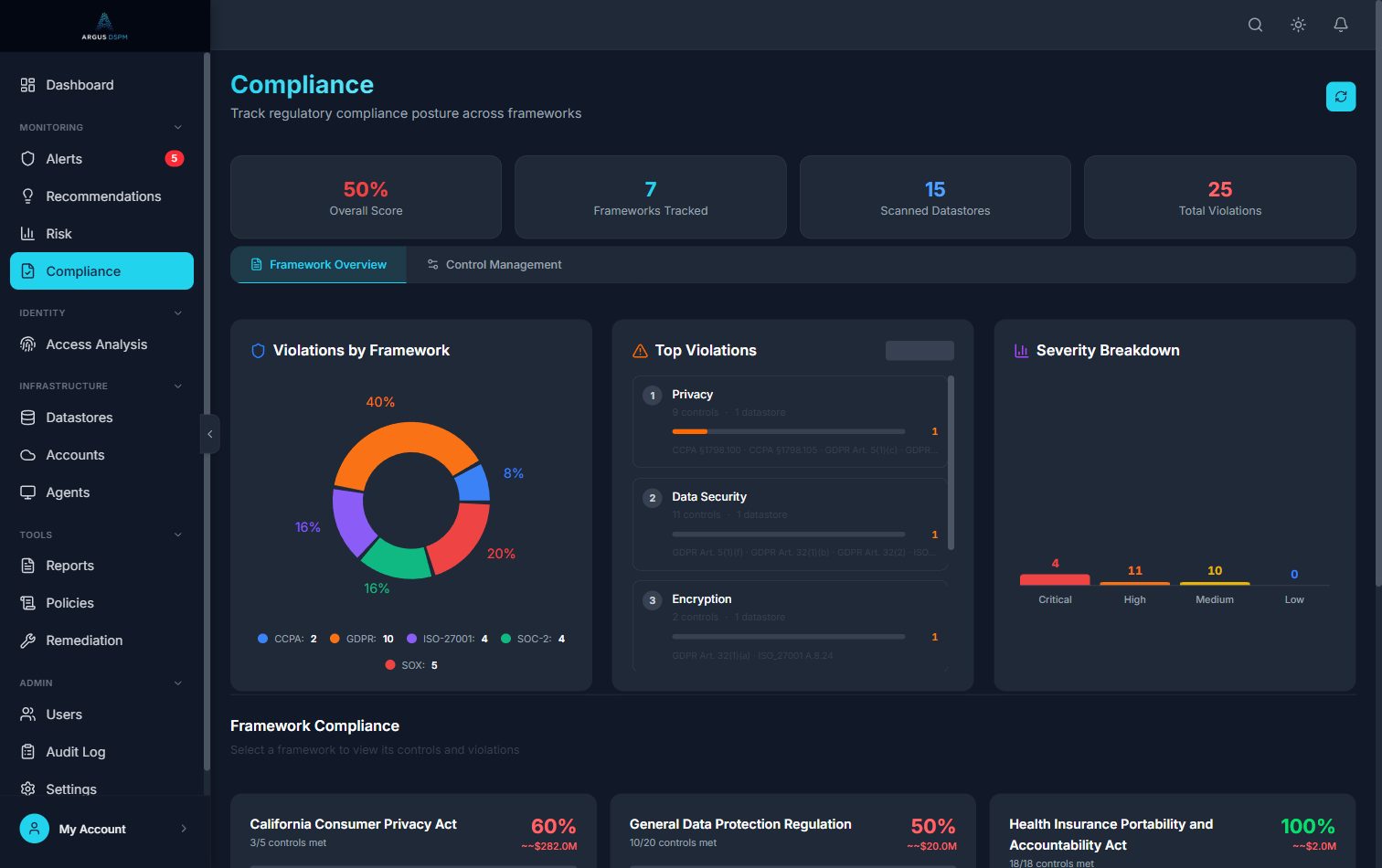The height and width of the screenshot is (868, 1382).
Task: Click the Agents monitor icon
Action: 27,492
